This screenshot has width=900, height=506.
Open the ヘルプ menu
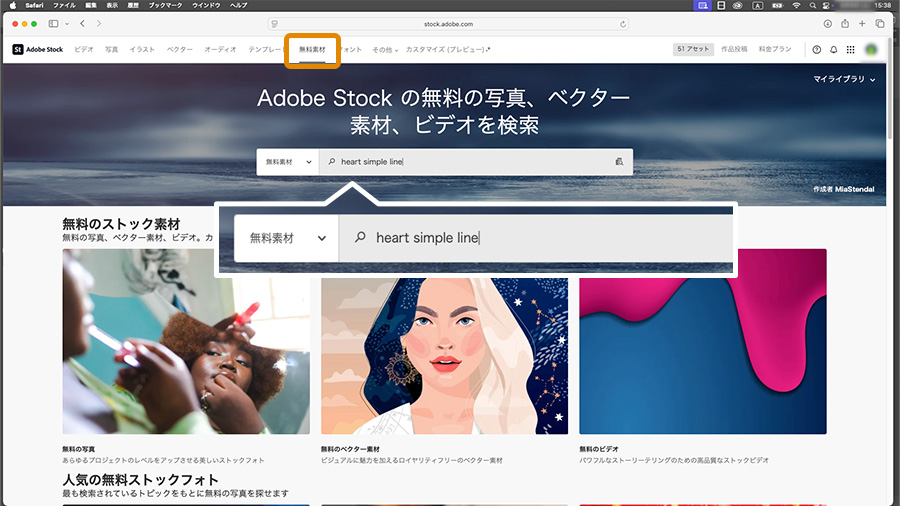pos(238,5)
